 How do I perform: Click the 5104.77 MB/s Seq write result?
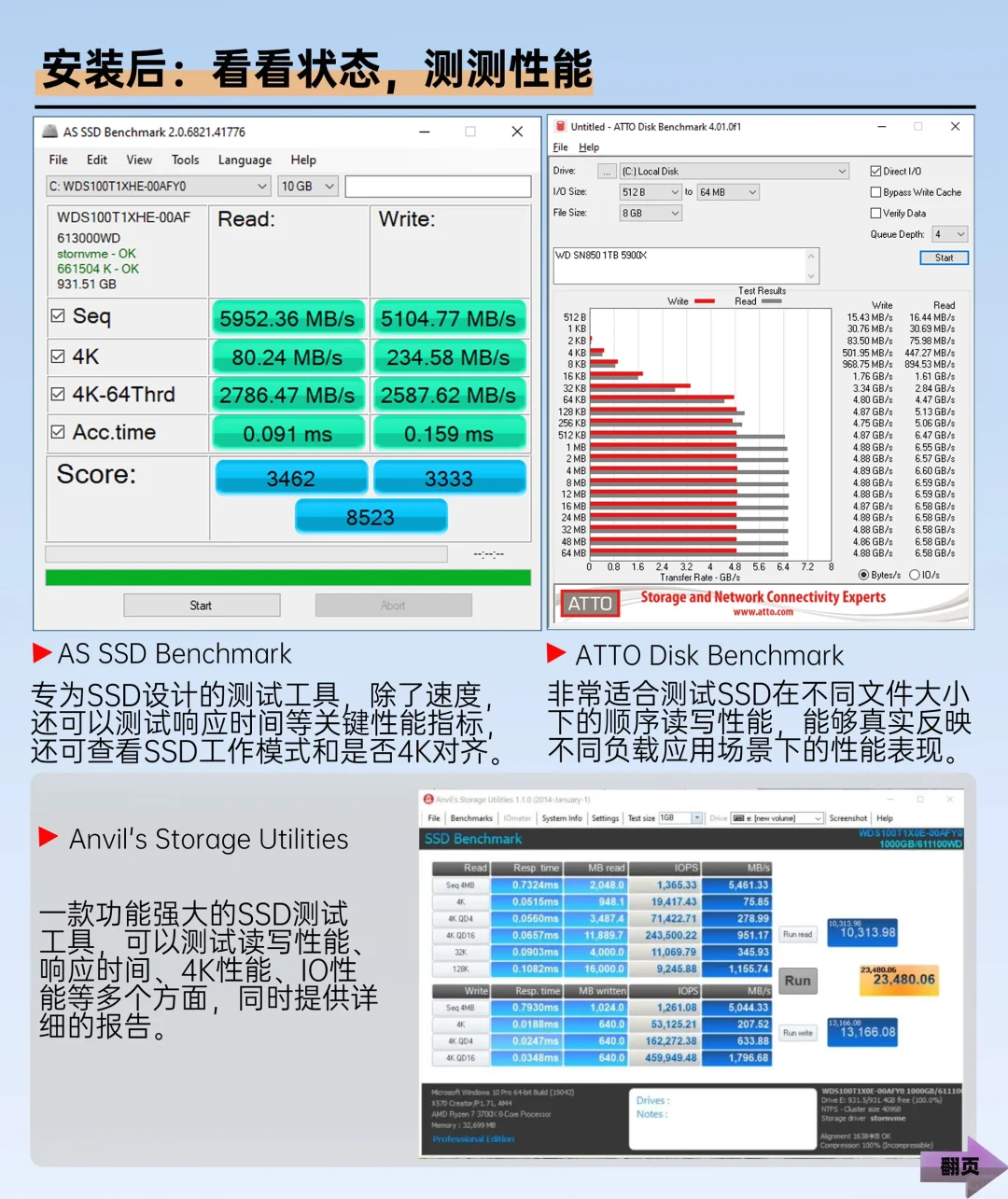pyautogui.click(x=449, y=319)
